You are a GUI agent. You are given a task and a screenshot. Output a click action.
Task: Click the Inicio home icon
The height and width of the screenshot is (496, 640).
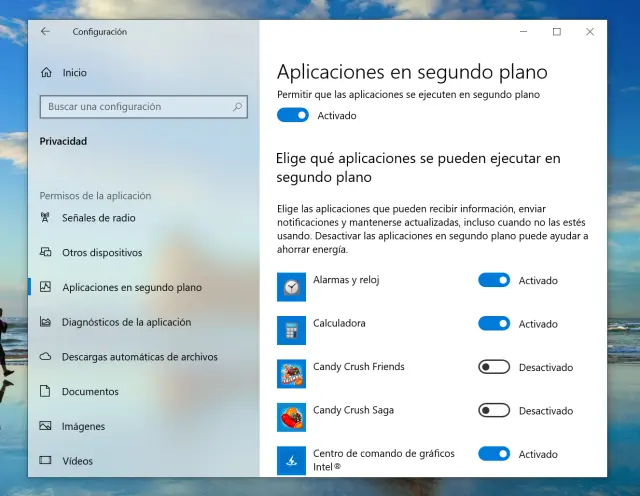(45, 73)
